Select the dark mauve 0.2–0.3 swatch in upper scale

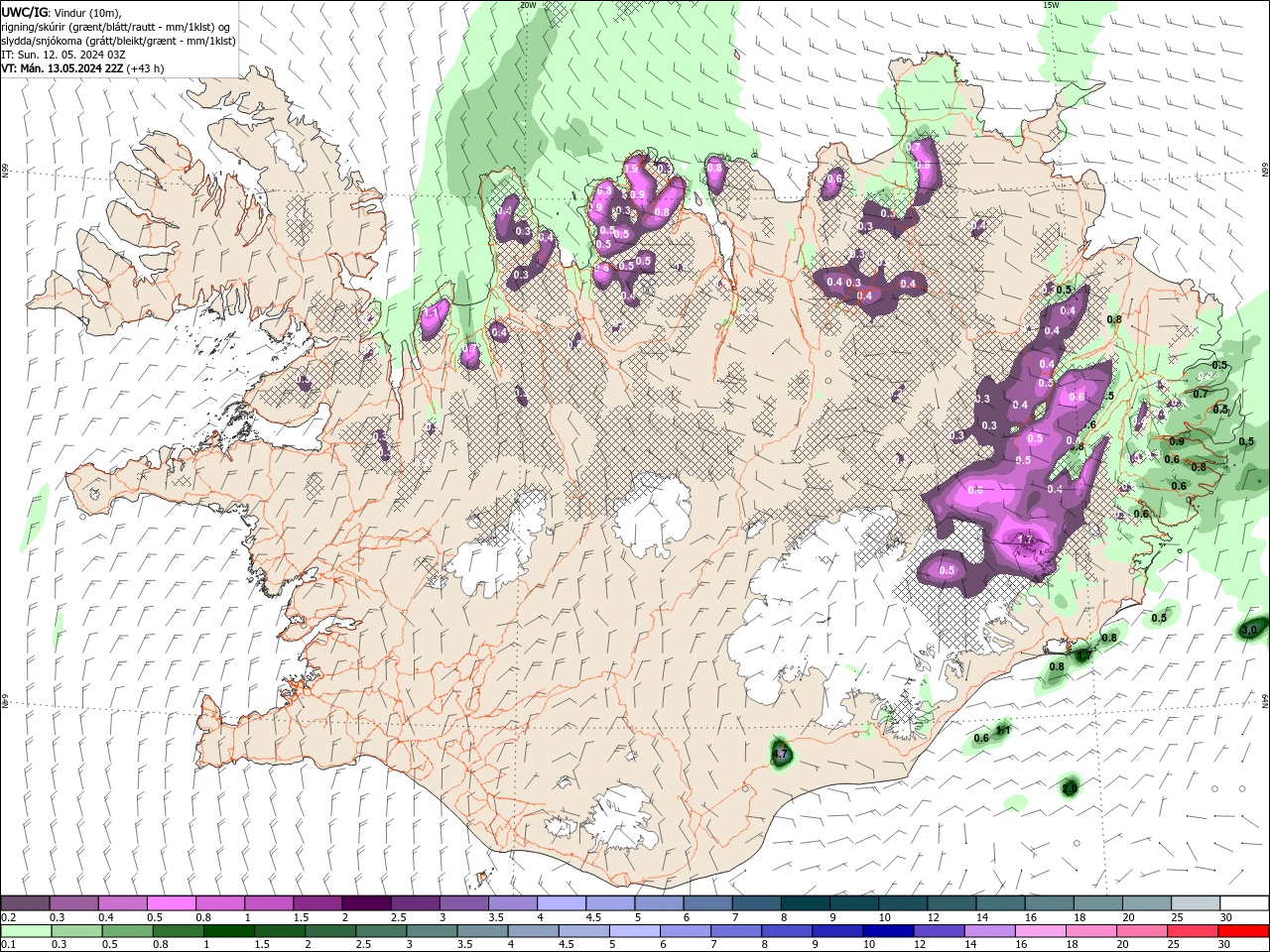[26, 903]
